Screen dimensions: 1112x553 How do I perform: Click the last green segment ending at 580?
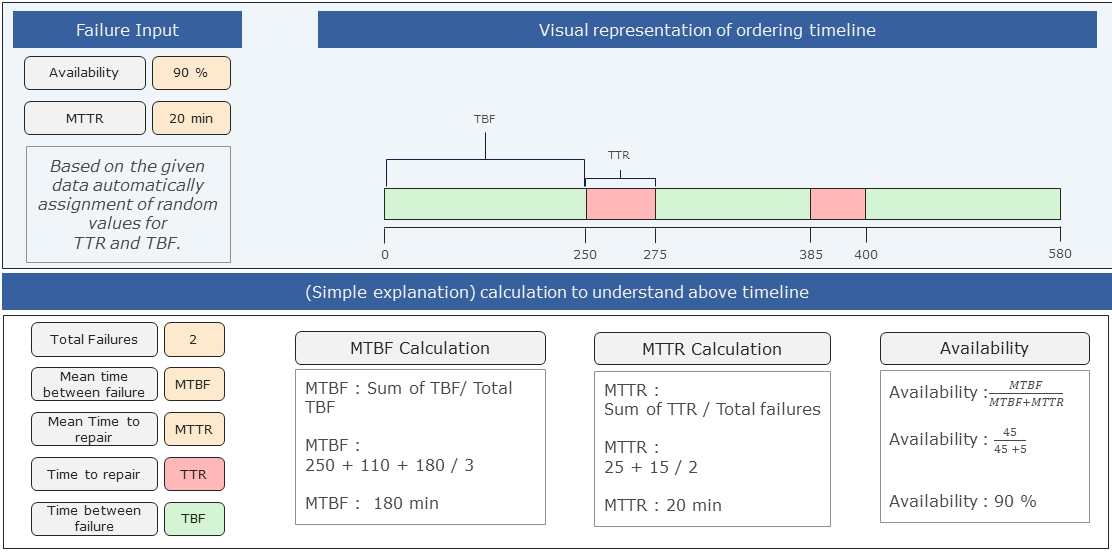click(x=962, y=203)
